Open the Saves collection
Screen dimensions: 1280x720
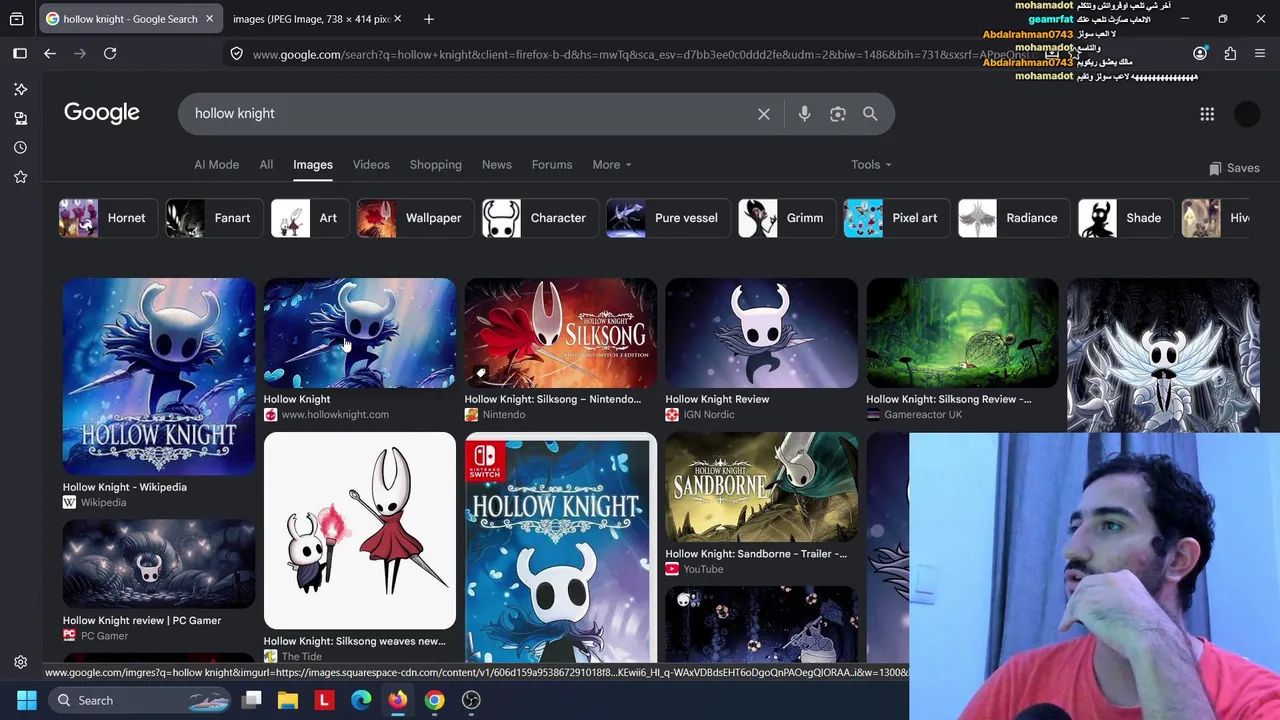pos(1234,168)
